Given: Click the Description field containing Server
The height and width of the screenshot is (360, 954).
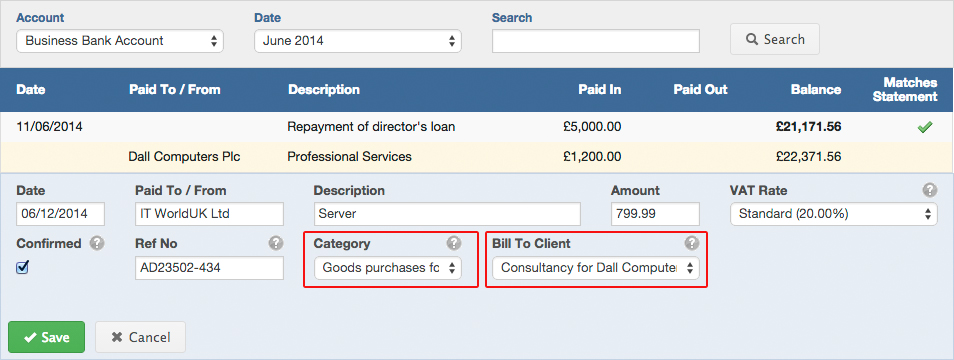Looking at the screenshot, I should 447,214.
